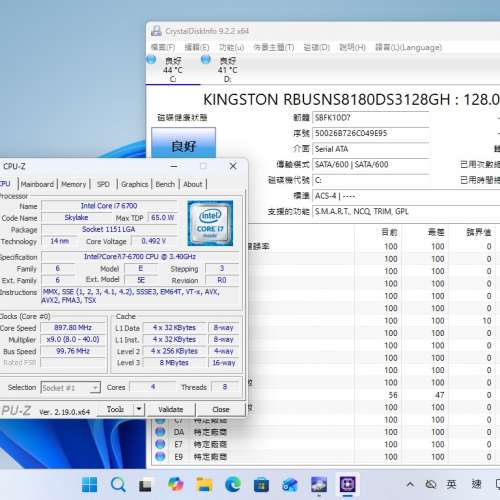This screenshot has height=500, width=500.
Task: Open the 語言(L)(Language) menu
Action: (408, 47)
